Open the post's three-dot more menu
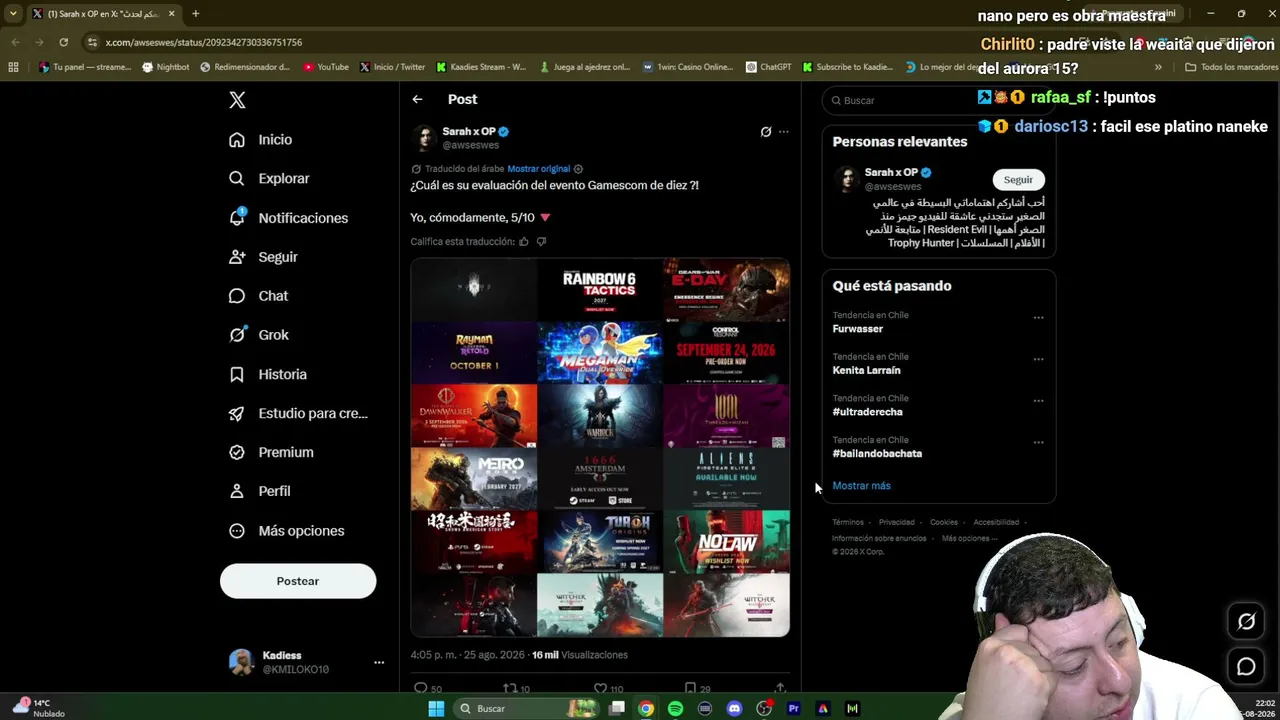 pos(784,132)
